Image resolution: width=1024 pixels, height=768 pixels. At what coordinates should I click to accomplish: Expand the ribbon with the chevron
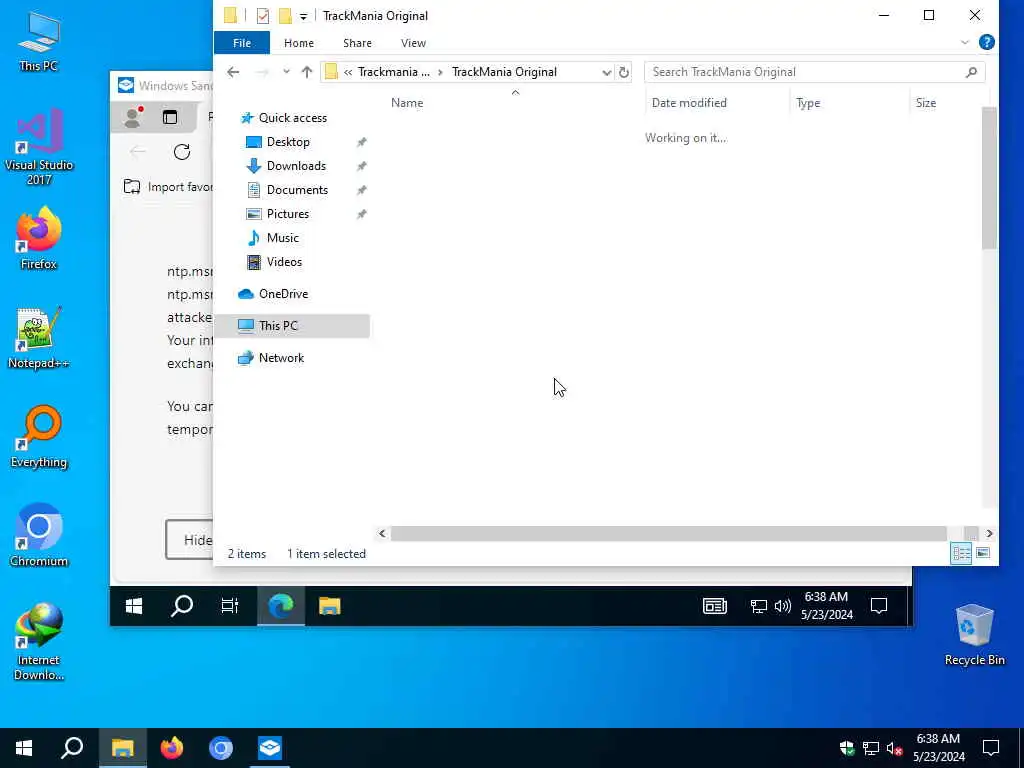coord(965,42)
